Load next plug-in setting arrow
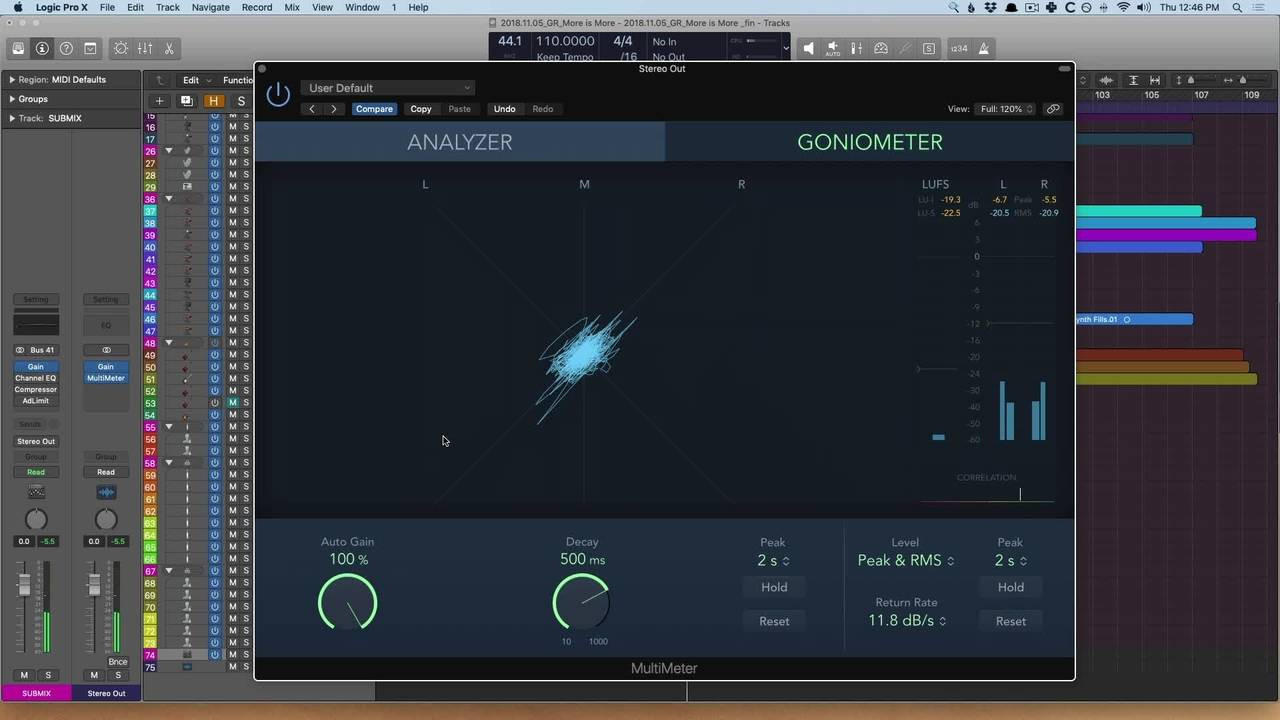The width and height of the screenshot is (1280, 720). click(x=334, y=109)
